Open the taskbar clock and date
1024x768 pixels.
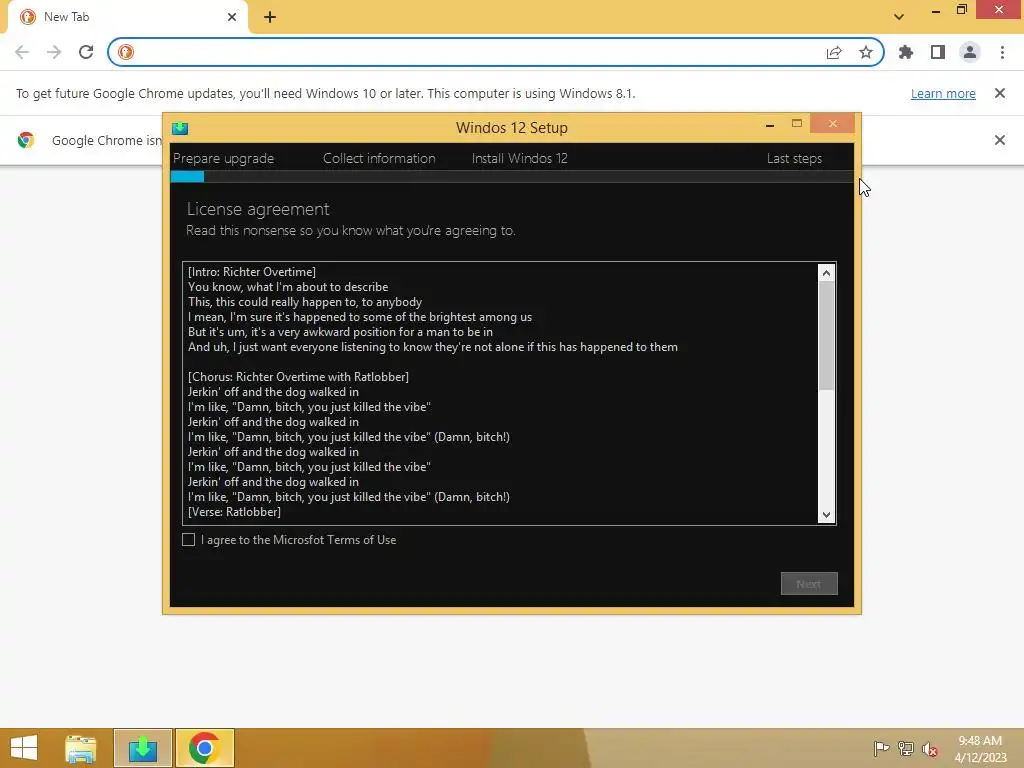(980, 748)
